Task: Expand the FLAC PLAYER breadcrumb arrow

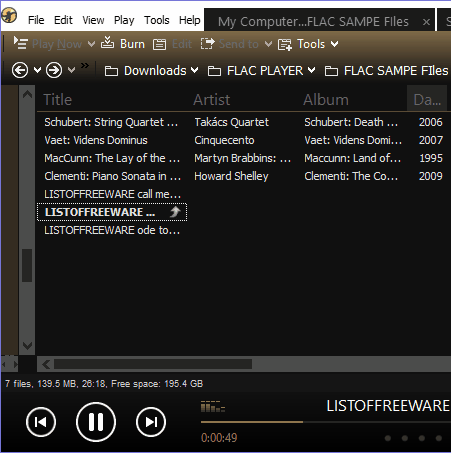Action: [x=311, y=70]
